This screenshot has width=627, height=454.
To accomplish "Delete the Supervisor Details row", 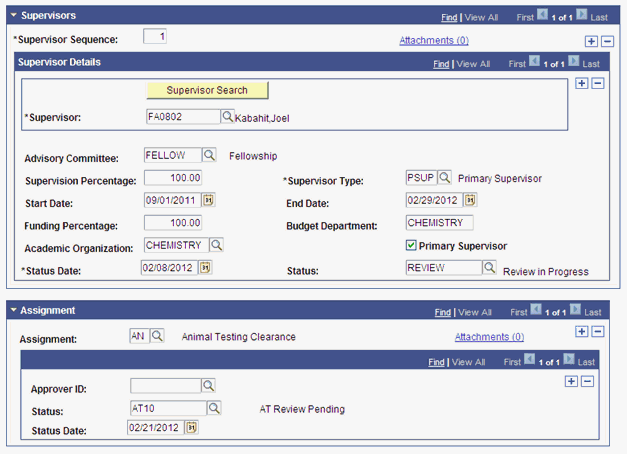I will 597,83.
